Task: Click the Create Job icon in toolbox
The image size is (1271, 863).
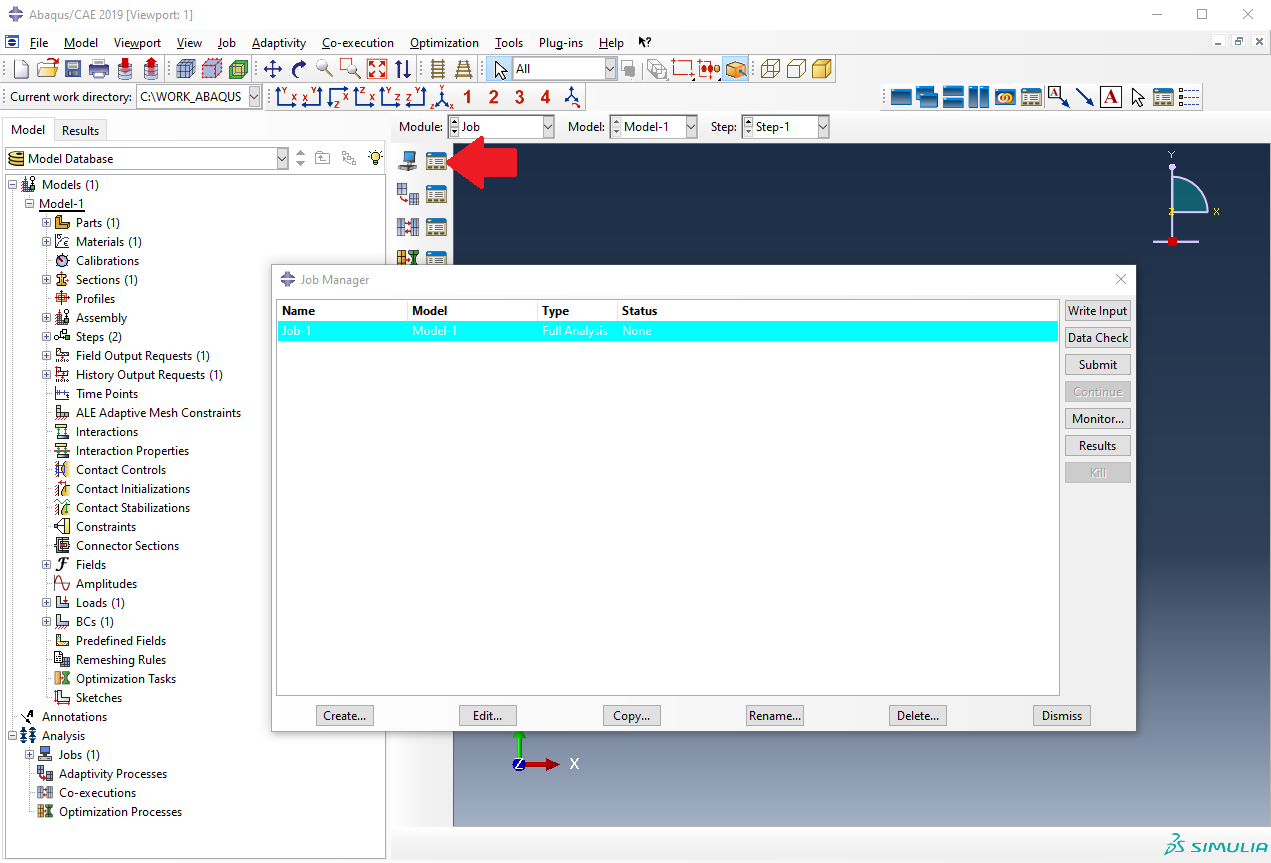Action: (407, 160)
